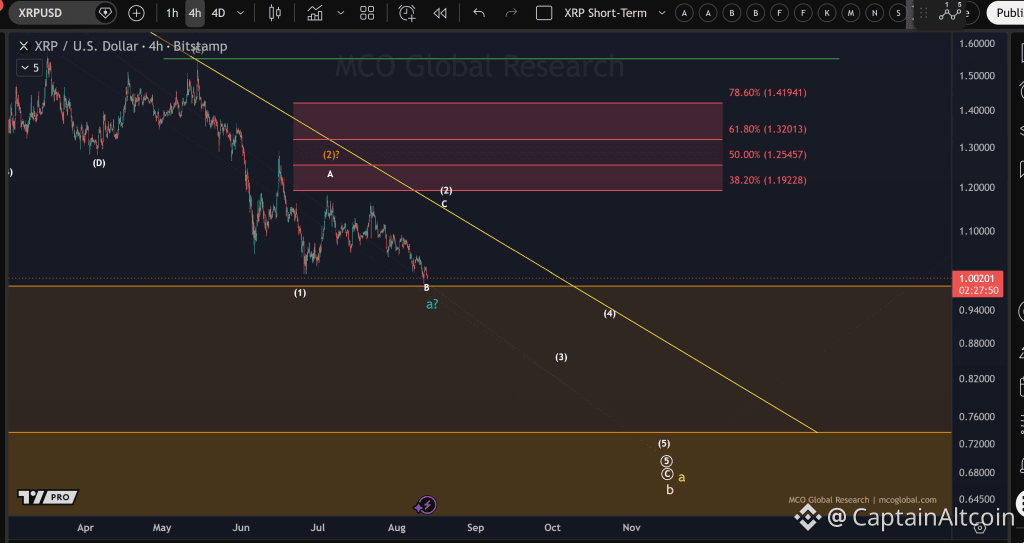Open the candlestick chart type selector

(x=275, y=13)
